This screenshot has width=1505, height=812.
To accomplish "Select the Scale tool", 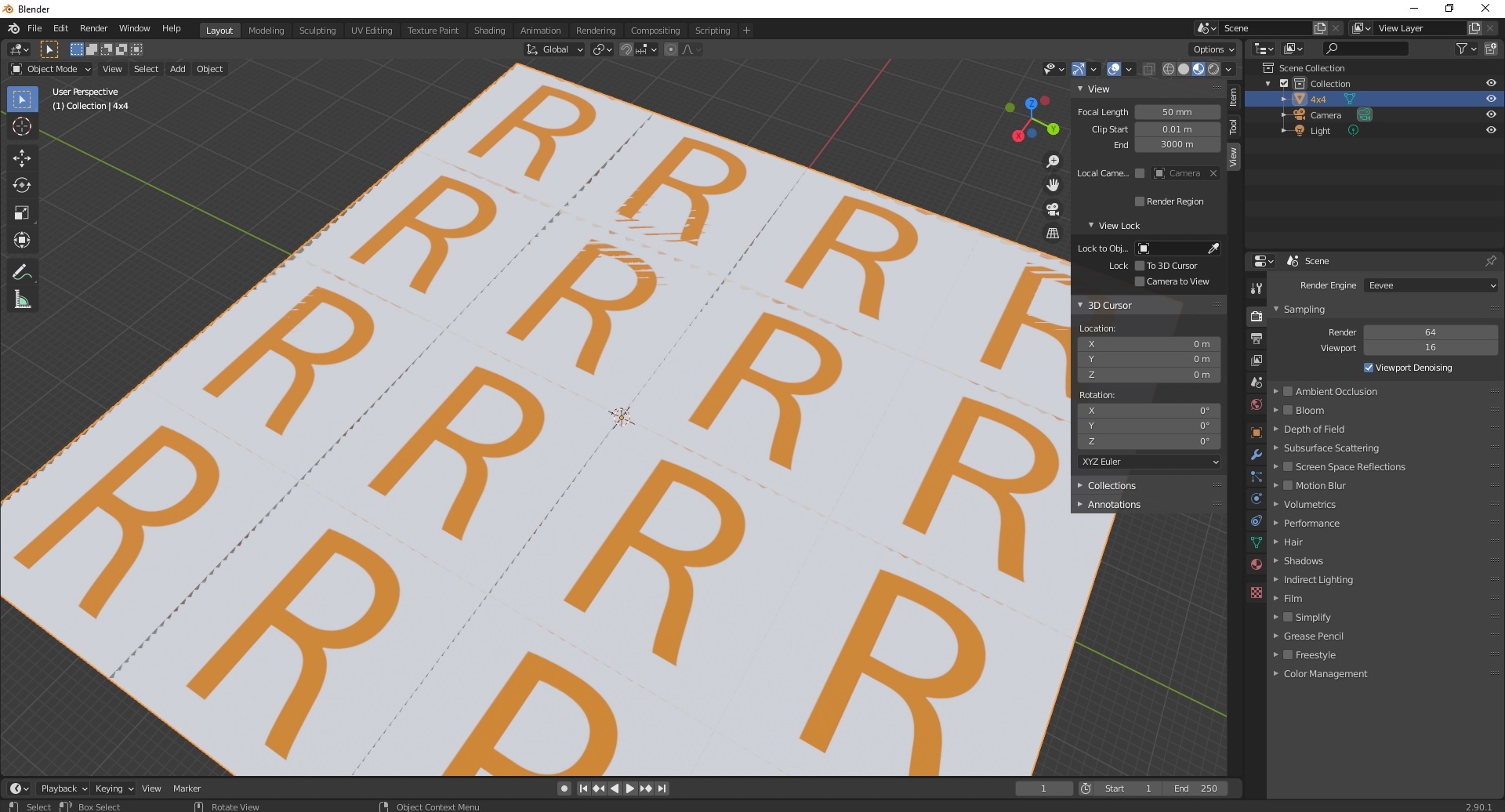I will tap(22, 213).
